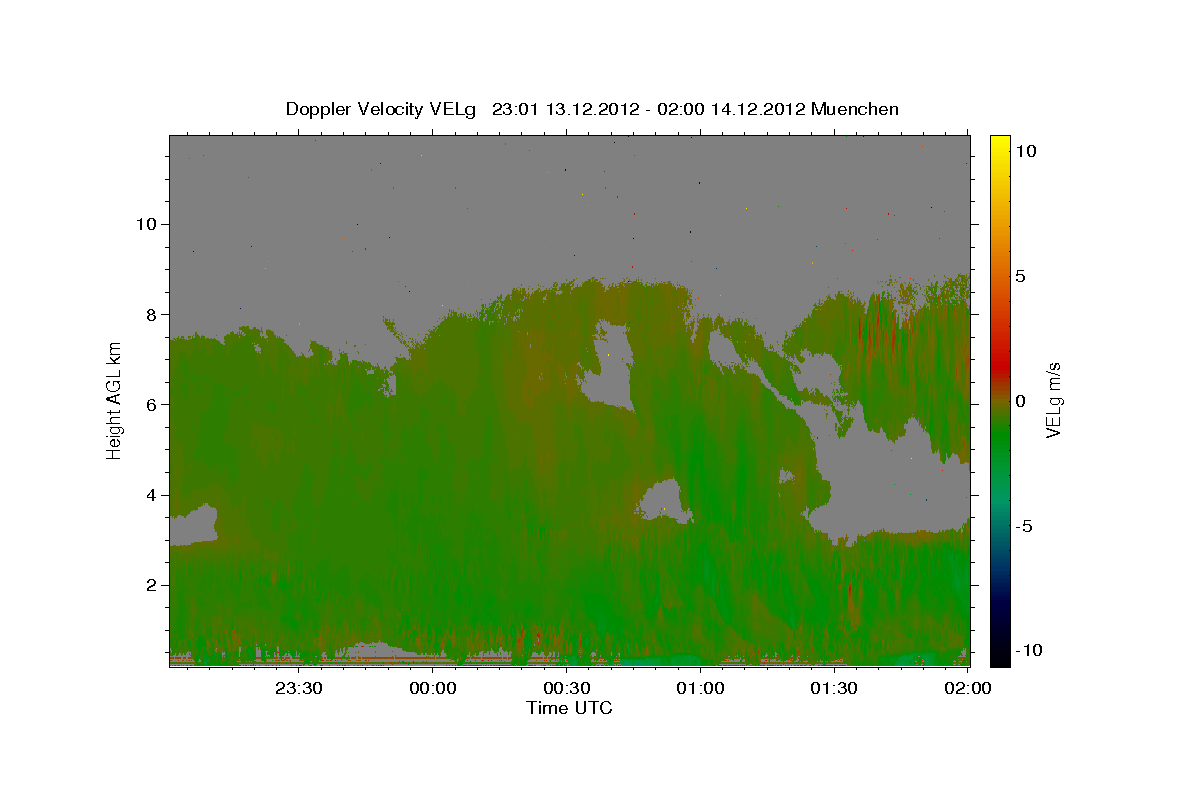Select the 'Height AGL km' axis label
This screenshot has height=800, width=1200.
[x=114, y=400]
